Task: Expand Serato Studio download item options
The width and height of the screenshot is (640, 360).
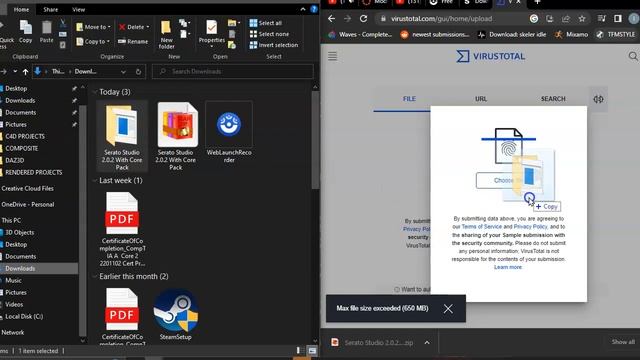Action: [427, 342]
